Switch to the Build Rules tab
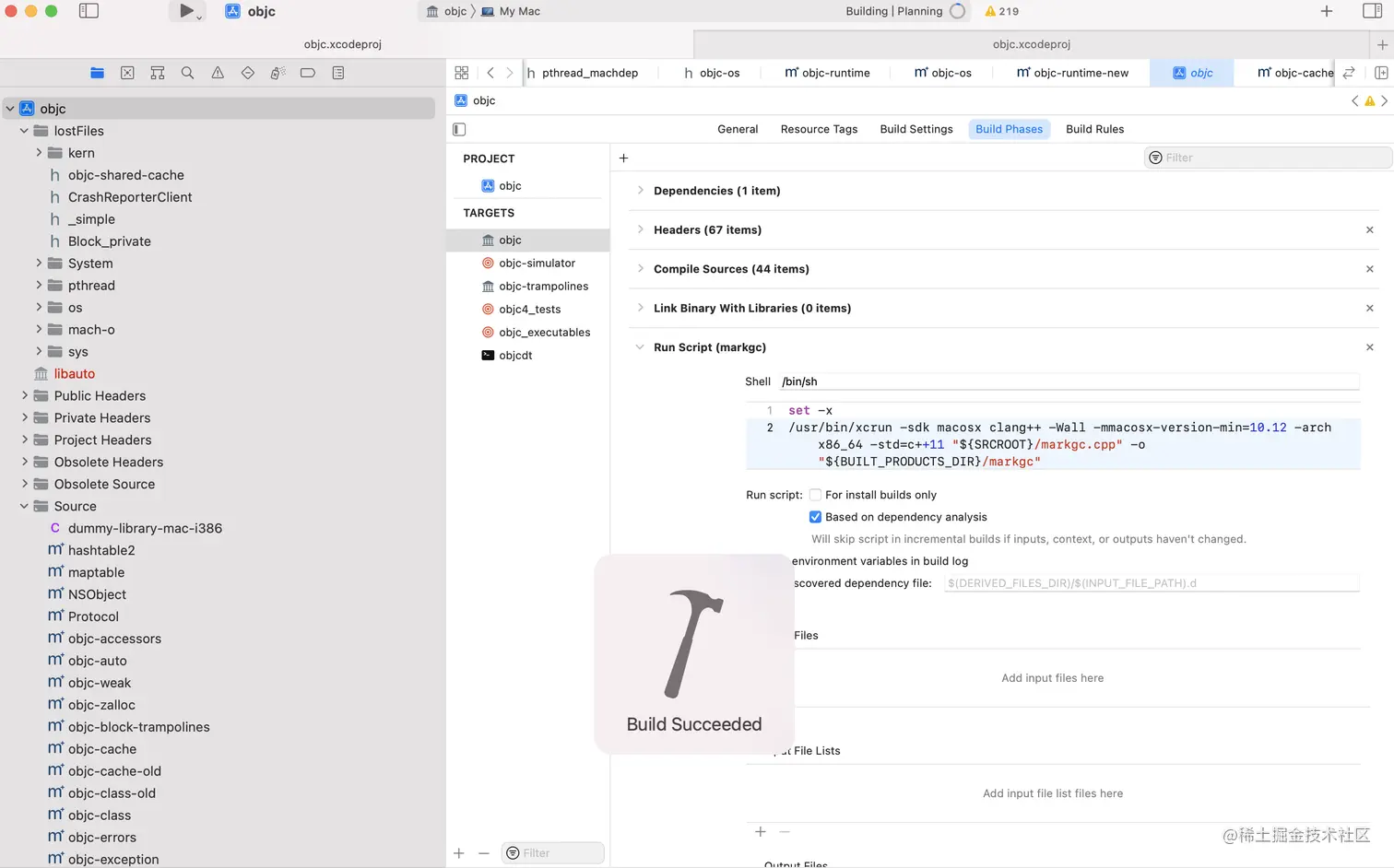1394x868 pixels. point(1094,129)
